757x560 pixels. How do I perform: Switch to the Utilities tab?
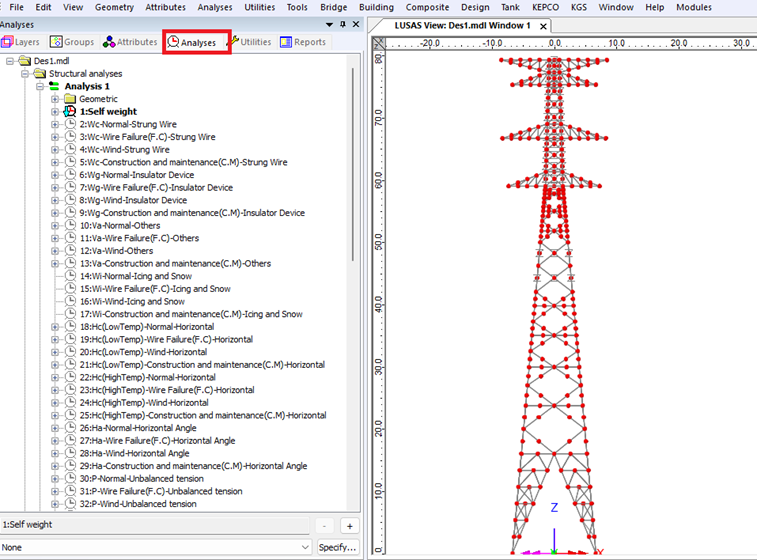pyautogui.click(x=250, y=42)
